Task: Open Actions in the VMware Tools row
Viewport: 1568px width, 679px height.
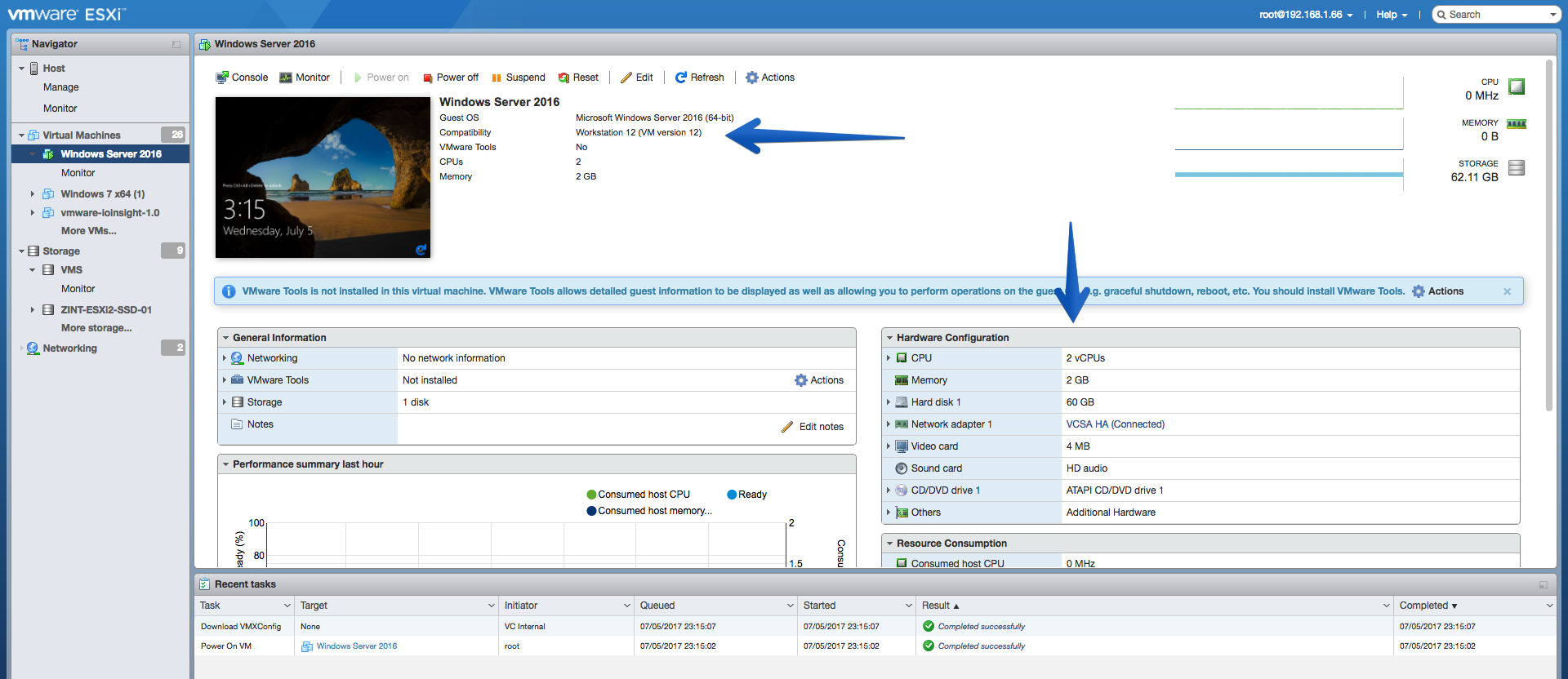Action: pos(819,380)
